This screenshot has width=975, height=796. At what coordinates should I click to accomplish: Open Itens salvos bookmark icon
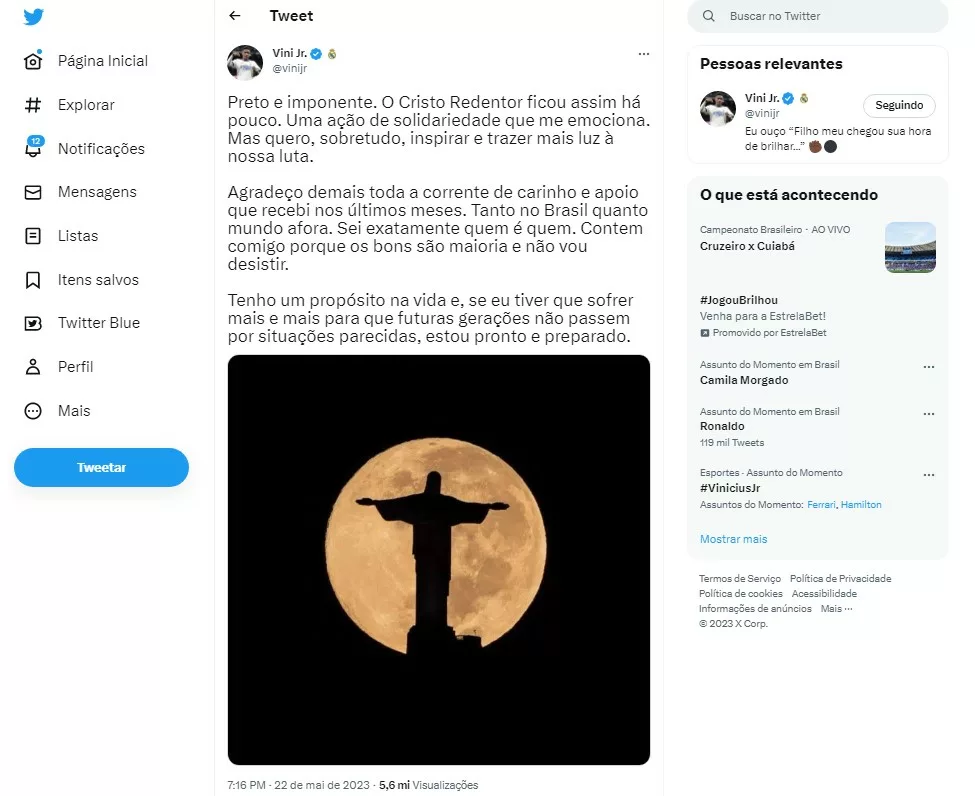(33, 280)
